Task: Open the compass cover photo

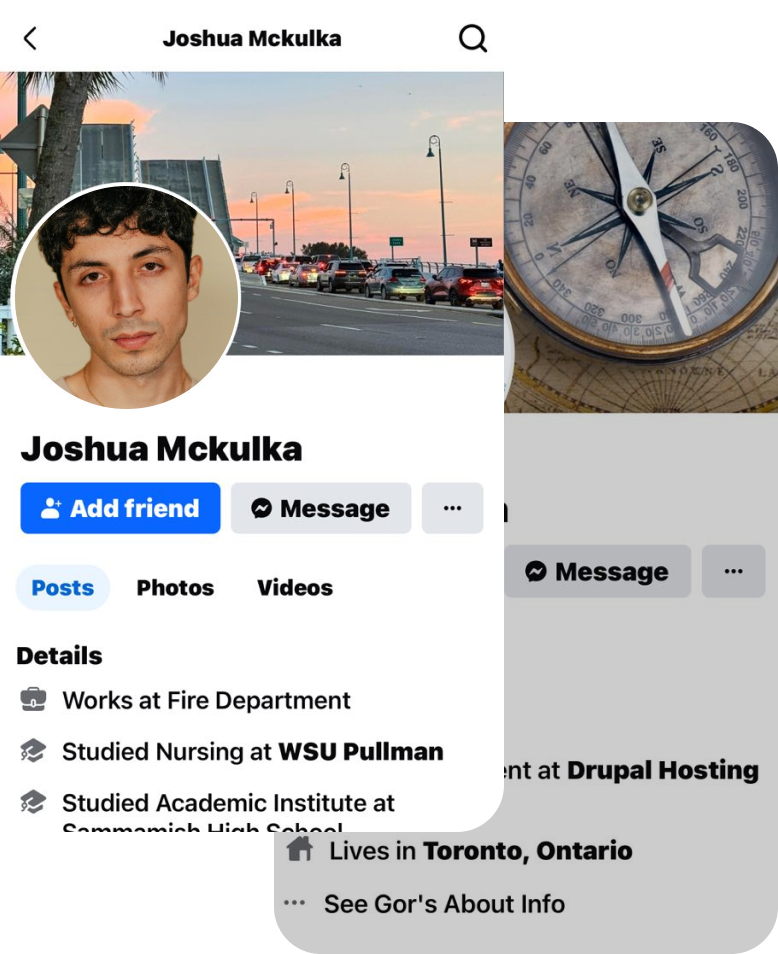Action: tap(641, 268)
